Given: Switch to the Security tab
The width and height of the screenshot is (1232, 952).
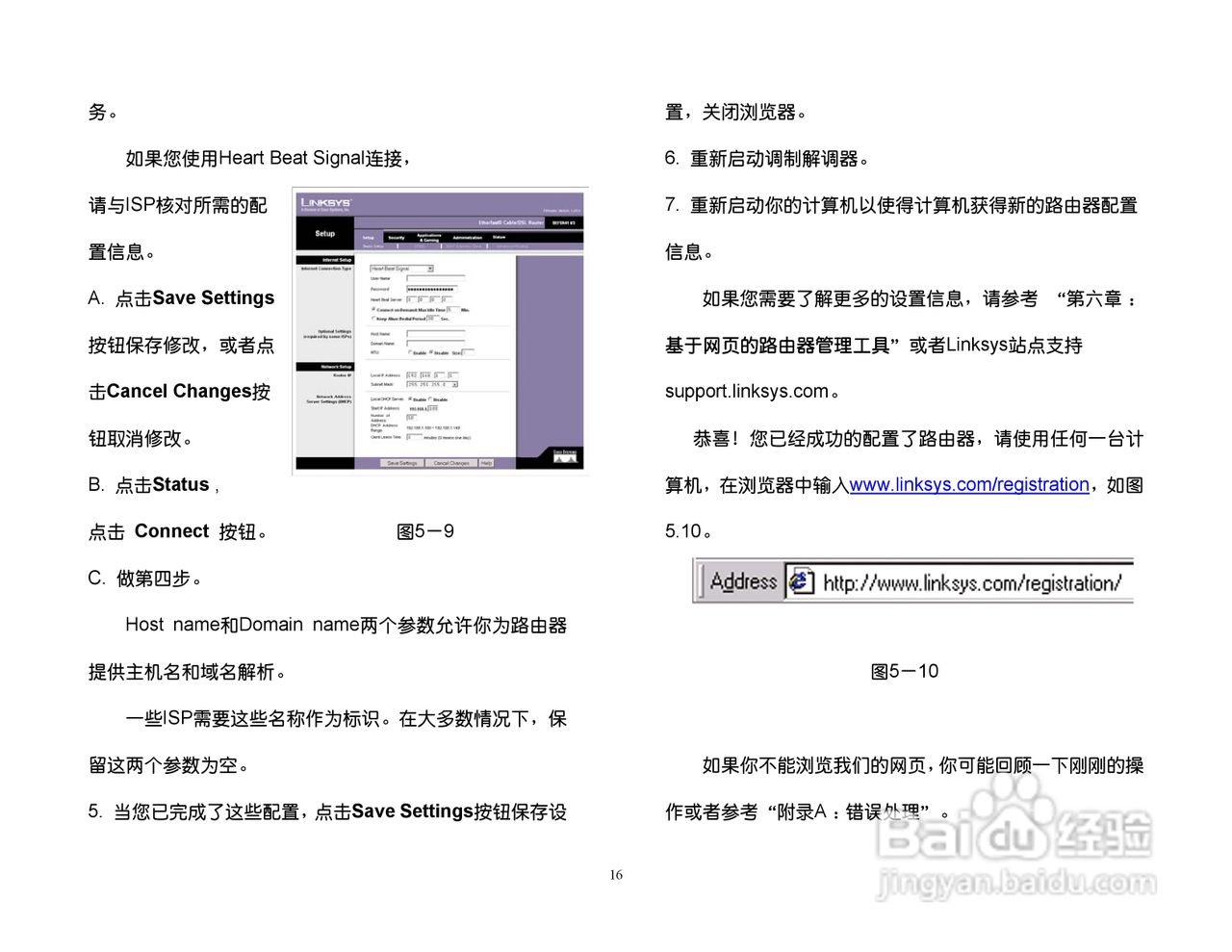Looking at the screenshot, I should click(x=397, y=237).
